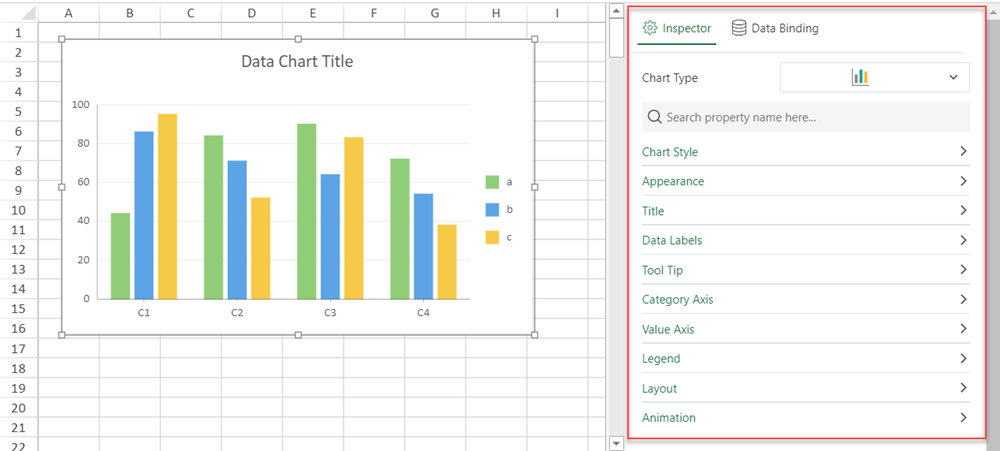Screen dimensions: 1000x451
Task: Open the Chart Type dropdown
Action: [874, 78]
